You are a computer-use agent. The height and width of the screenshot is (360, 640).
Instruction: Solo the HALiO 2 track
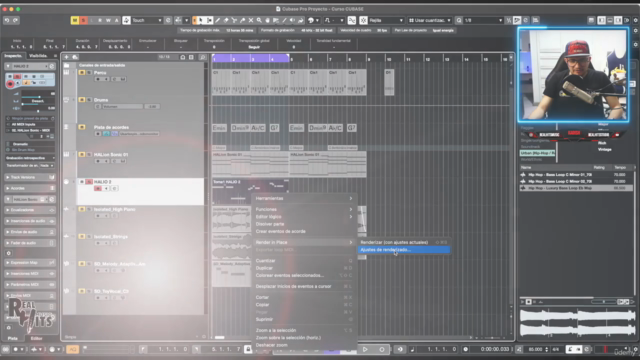[x=89, y=182]
